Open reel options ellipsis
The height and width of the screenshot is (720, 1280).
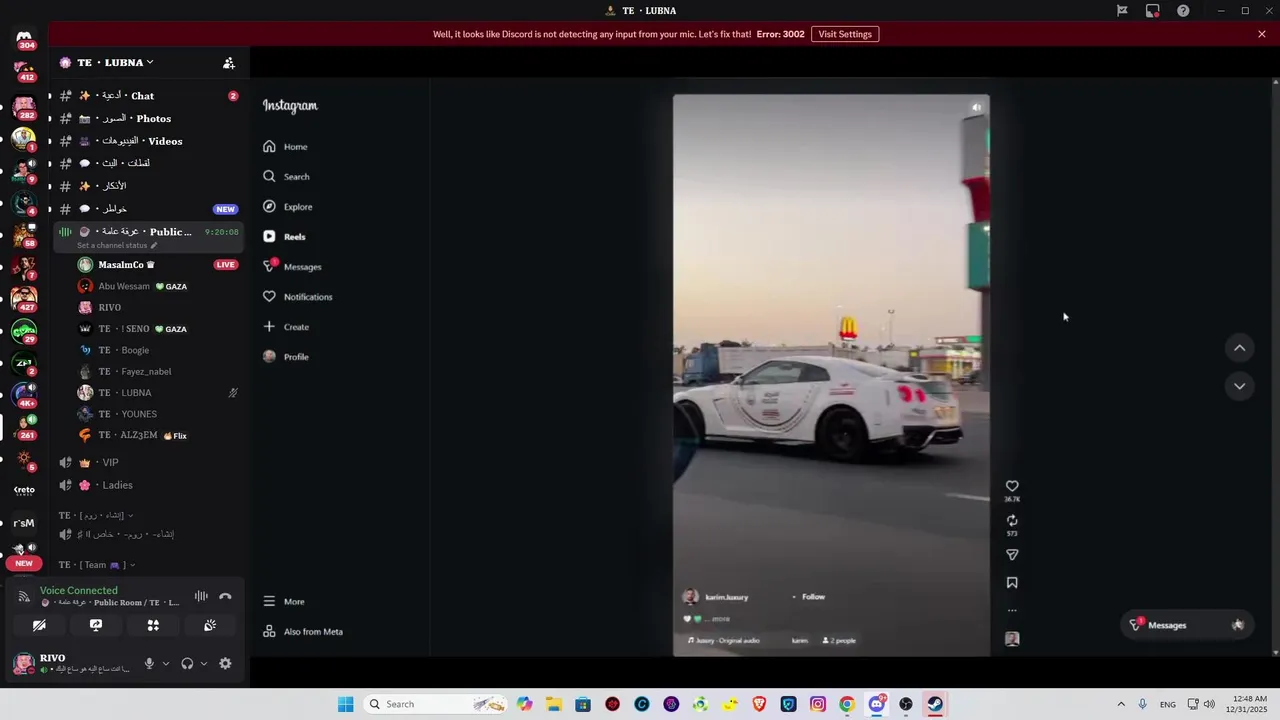pos(1012,610)
